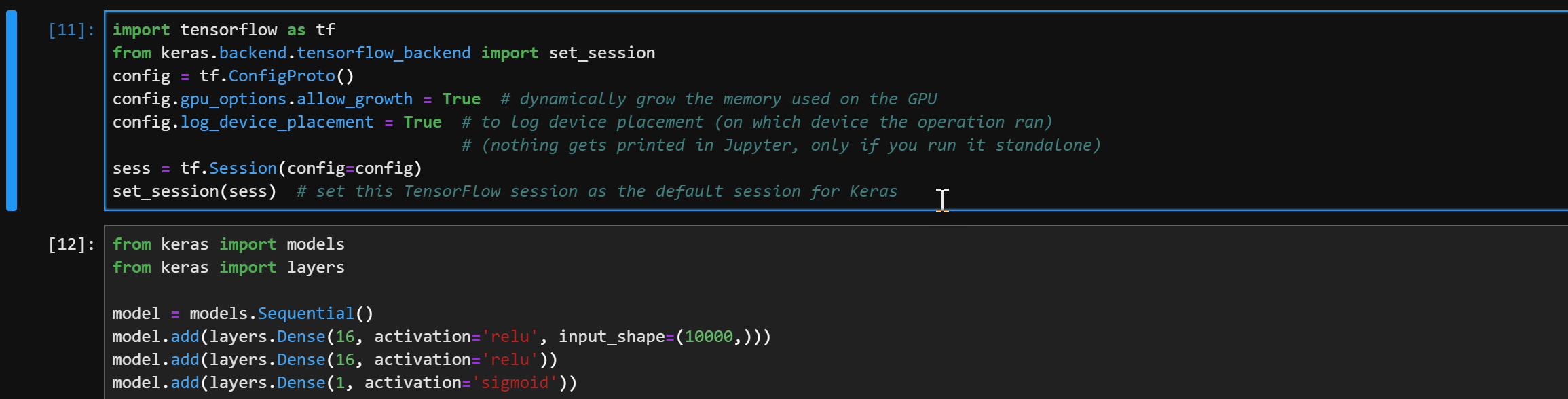
Task: Click the 'sigmoid' activation string
Action: pyautogui.click(x=515, y=383)
